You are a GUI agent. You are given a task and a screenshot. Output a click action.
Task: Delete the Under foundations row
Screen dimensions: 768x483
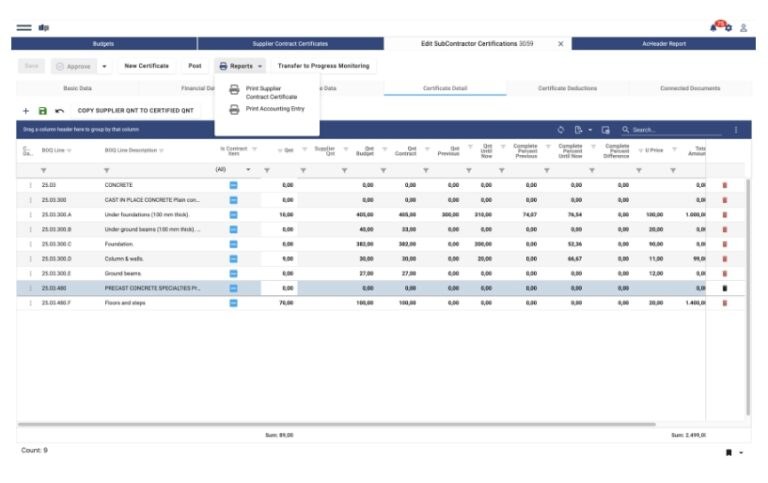(x=725, y=215)
